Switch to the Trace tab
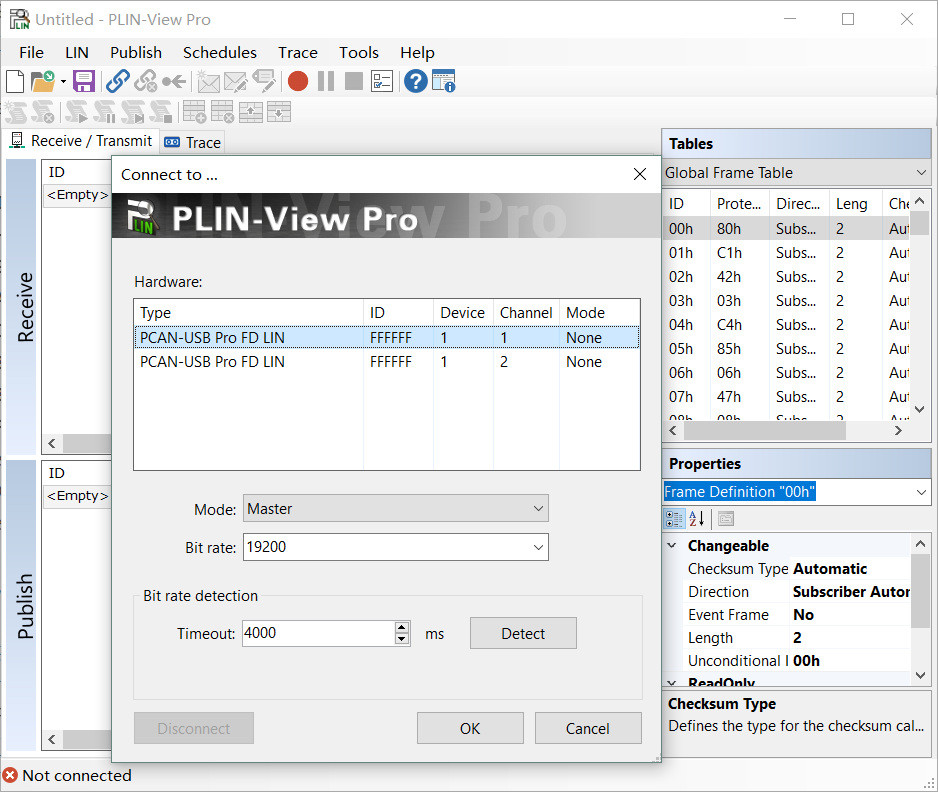938x792 pixels. click(193, 142)
